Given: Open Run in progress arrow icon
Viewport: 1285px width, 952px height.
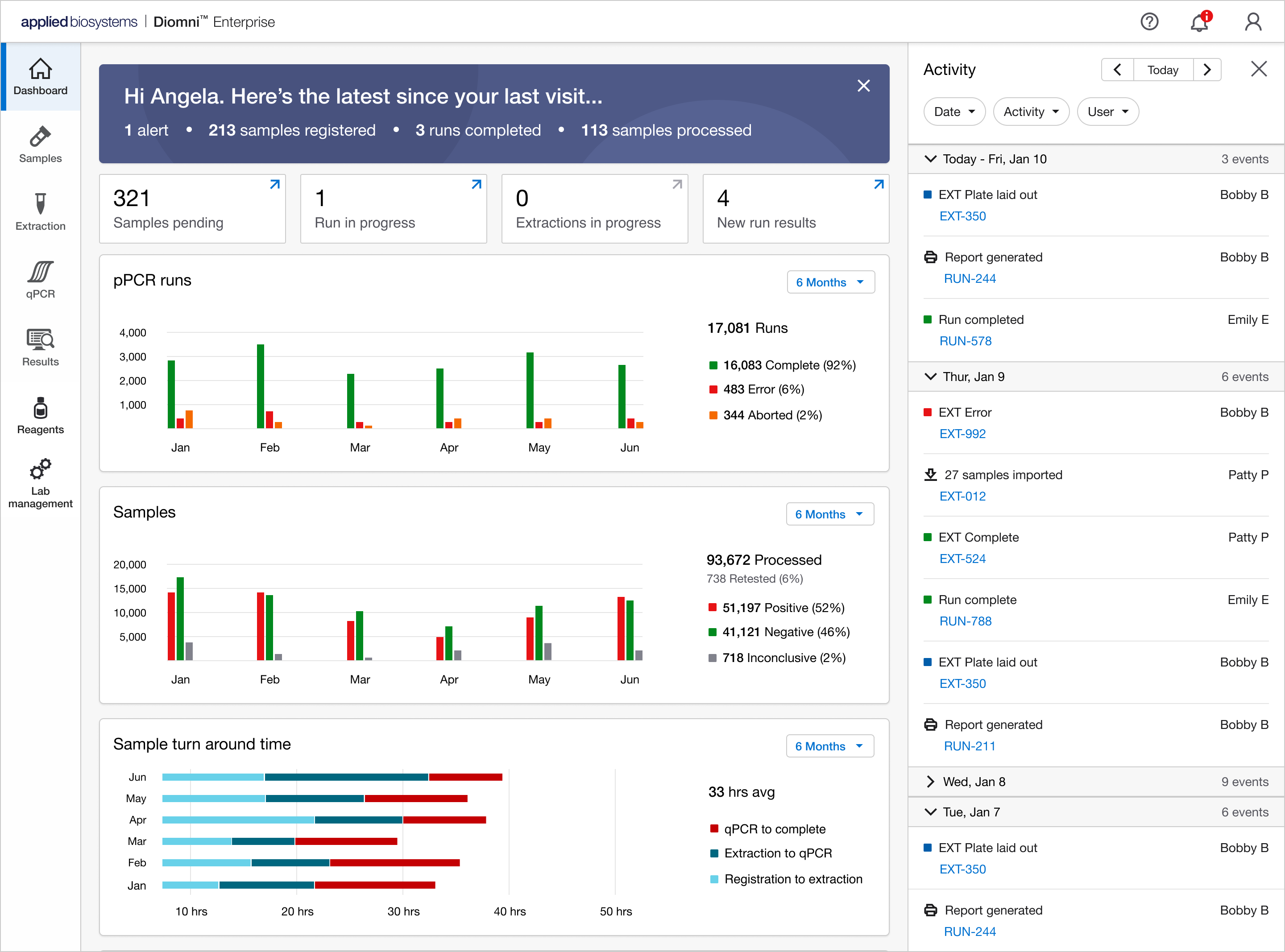Looking at the screenshot, I should [x=477, y=184].
